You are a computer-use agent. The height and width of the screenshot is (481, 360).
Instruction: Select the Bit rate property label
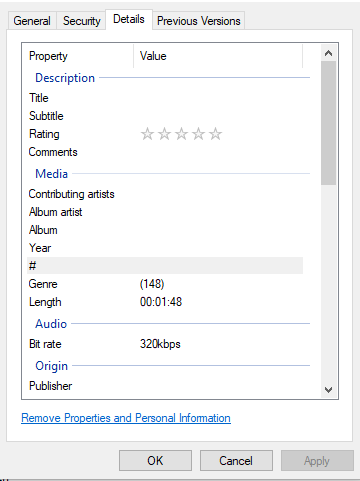click(x=45, y=344)
